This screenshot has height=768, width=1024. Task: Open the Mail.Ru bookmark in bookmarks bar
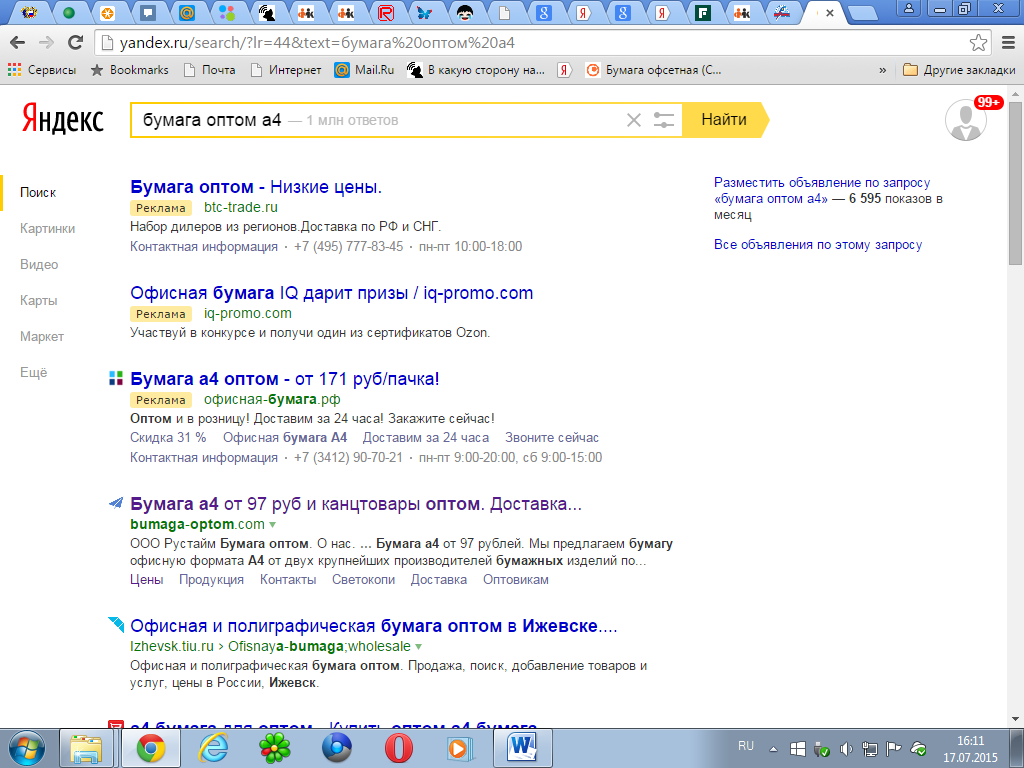point(364,70)
